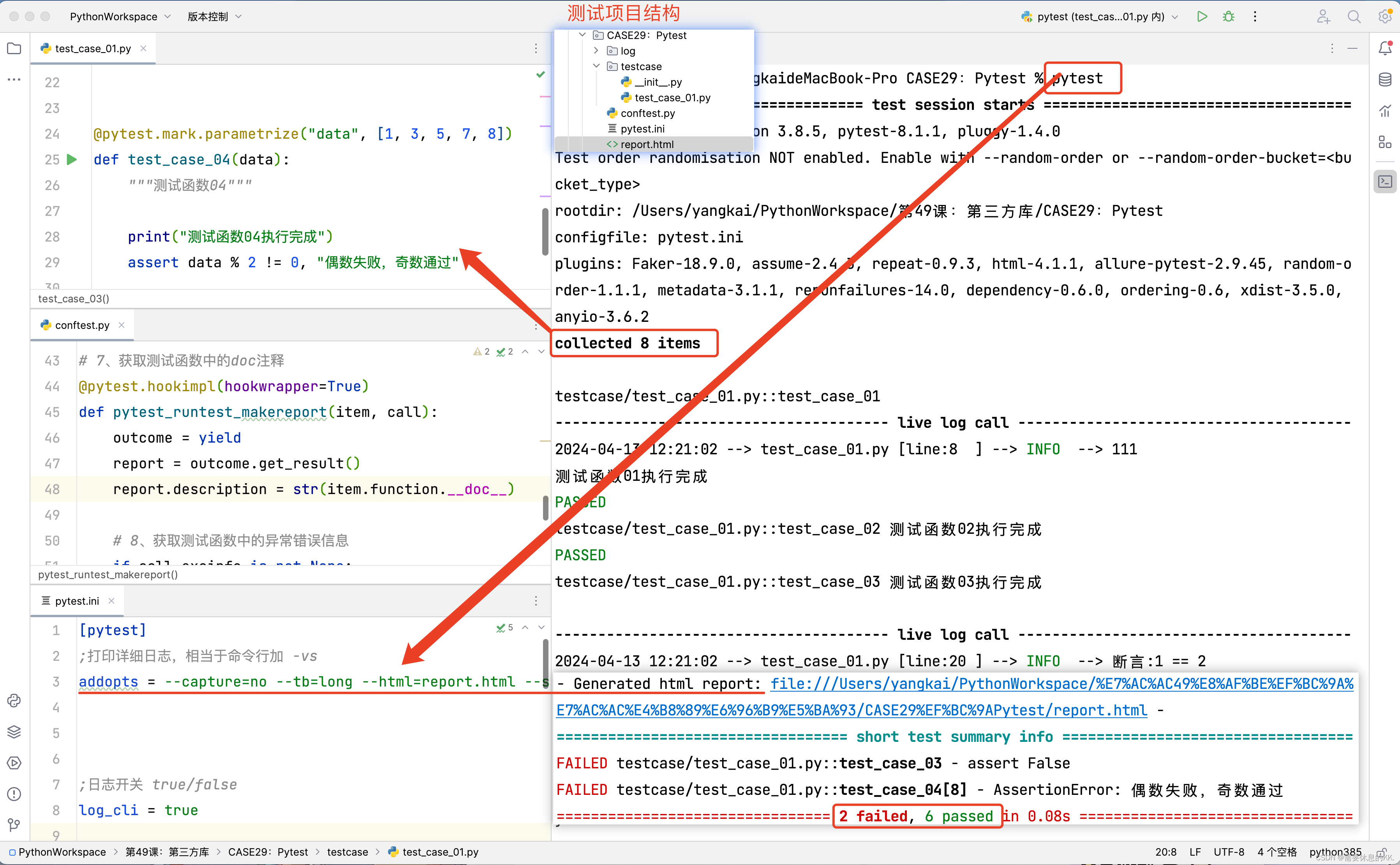Click the green Run button in toolbar
This screenshot has width=1400, height=865.
1202,17
